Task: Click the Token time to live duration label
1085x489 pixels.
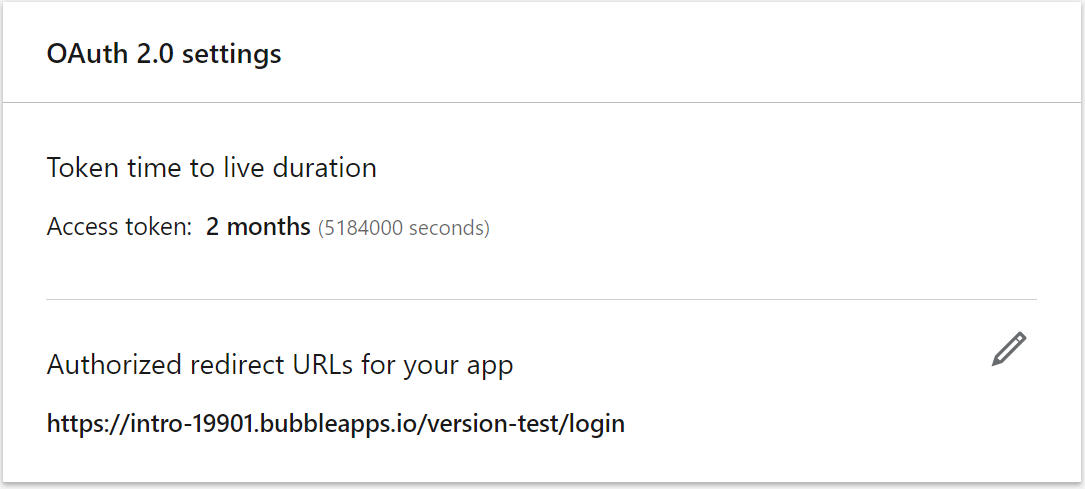Action: coord(211,167)
